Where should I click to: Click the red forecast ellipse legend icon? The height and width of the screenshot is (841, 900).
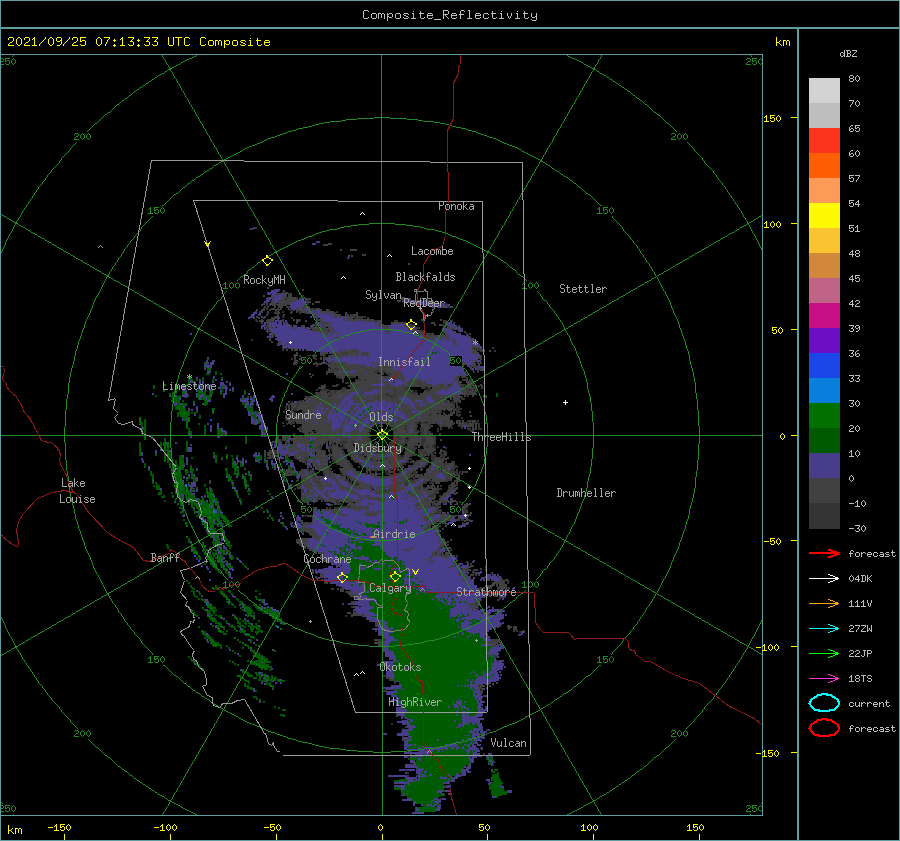[x=824, y=728]
